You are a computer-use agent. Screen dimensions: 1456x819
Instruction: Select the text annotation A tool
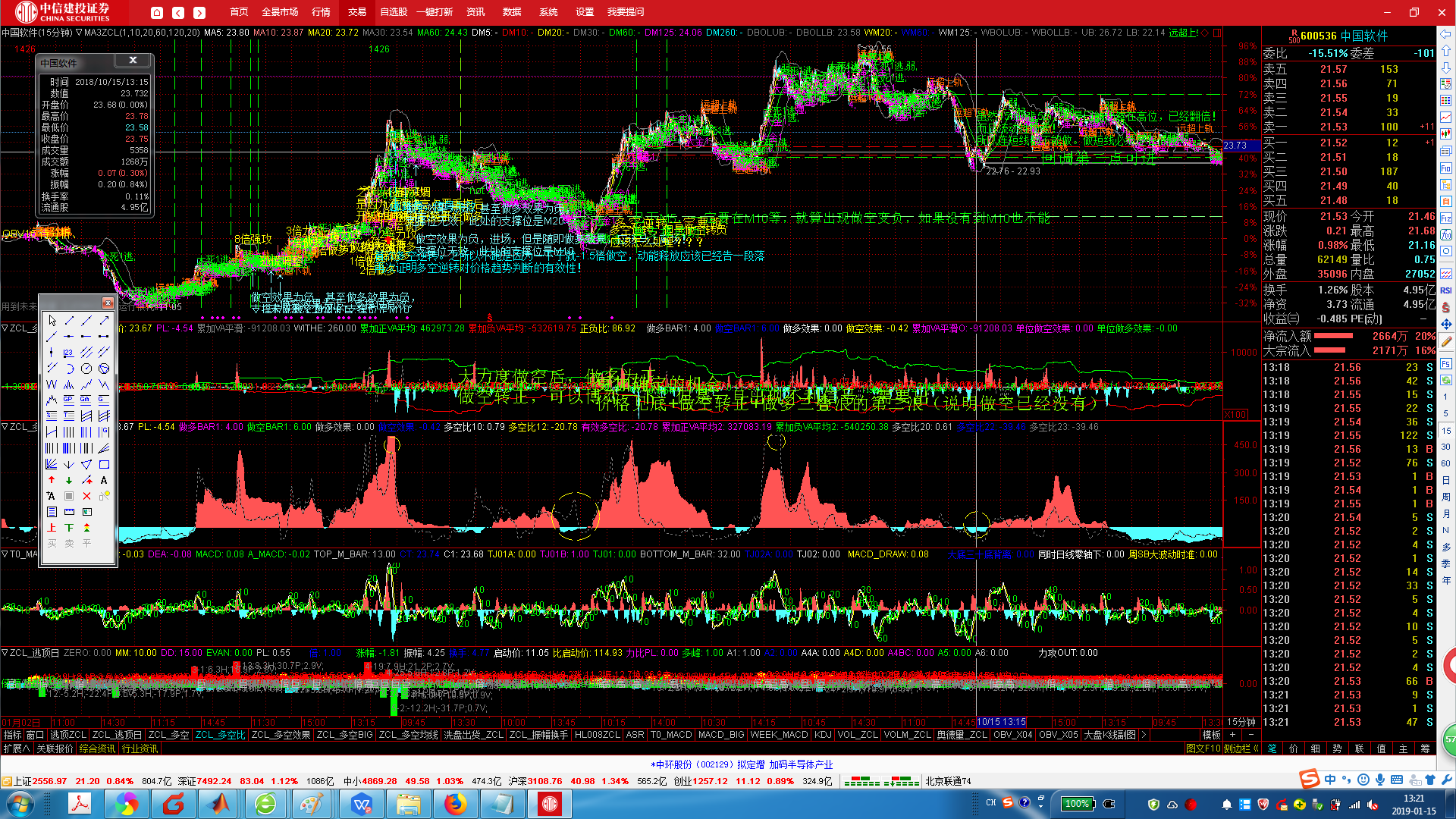[x=104, y=480]
